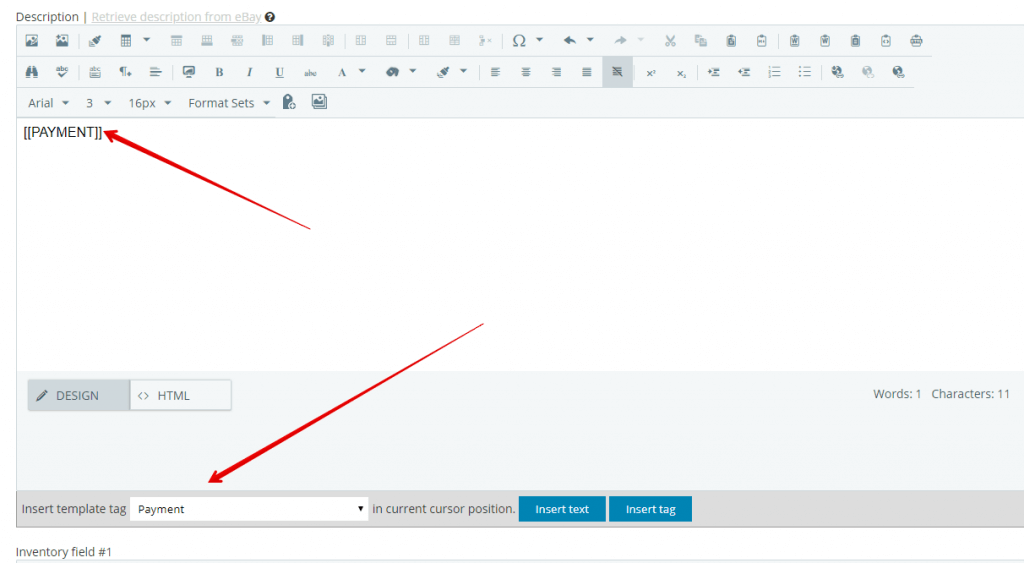Open the hyperlink manager globe icon
The width and height of the screenshot is (1024, 563).
837,72
